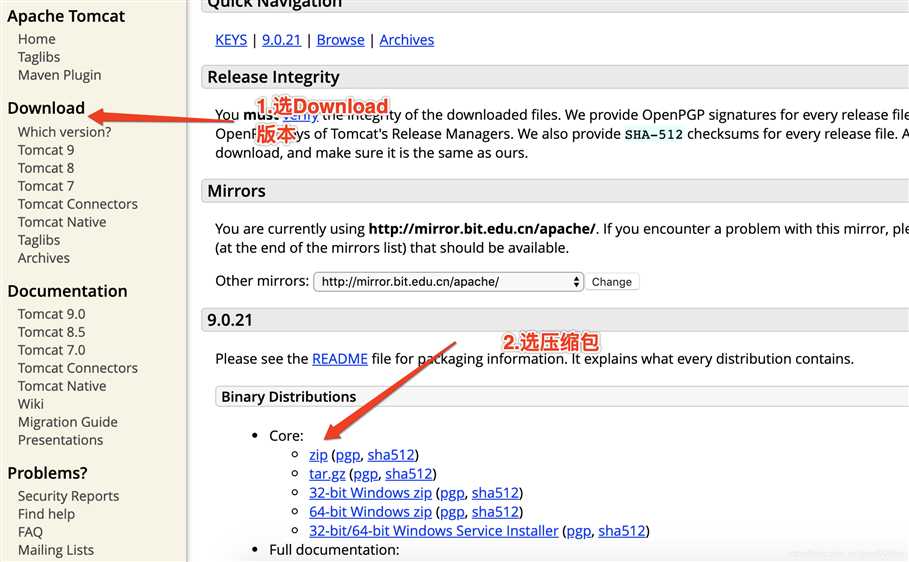Screen dimensions: 909x562
Task: Open pgp for Windows Service Installer
Action: point(579,531)
